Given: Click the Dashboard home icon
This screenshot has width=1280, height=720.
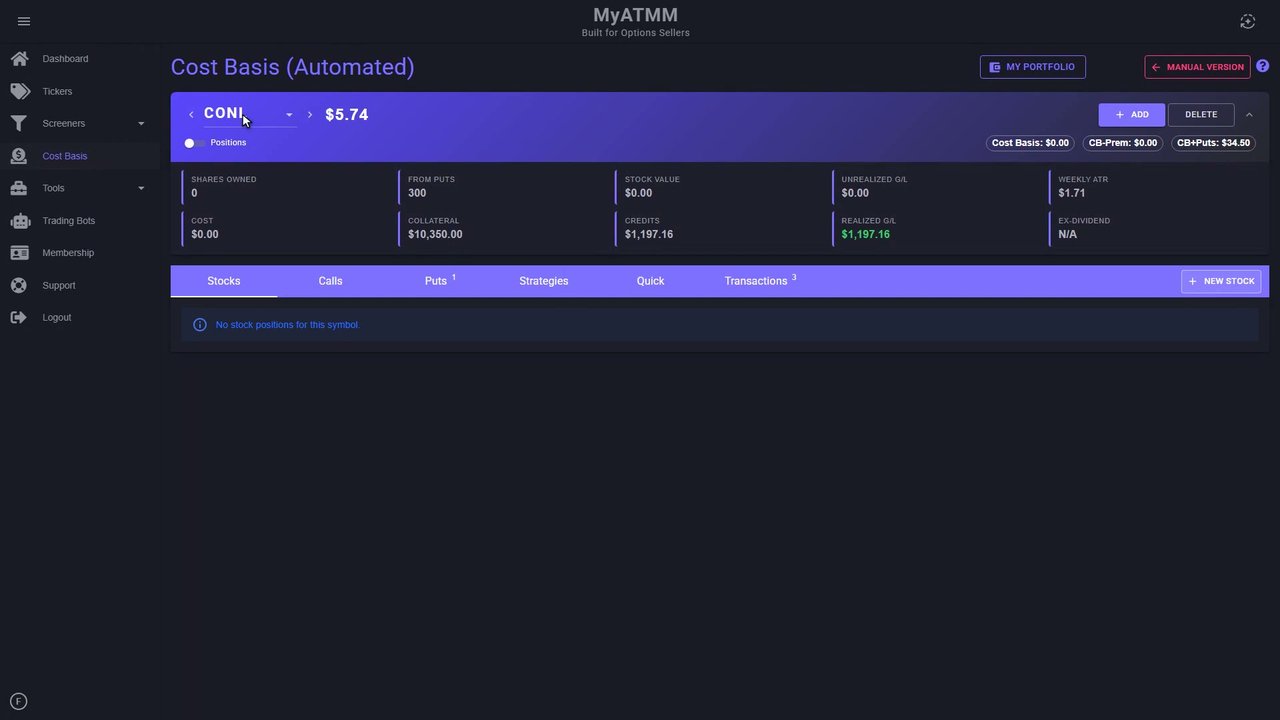Looking at the screenshot, I should [19, 59].
